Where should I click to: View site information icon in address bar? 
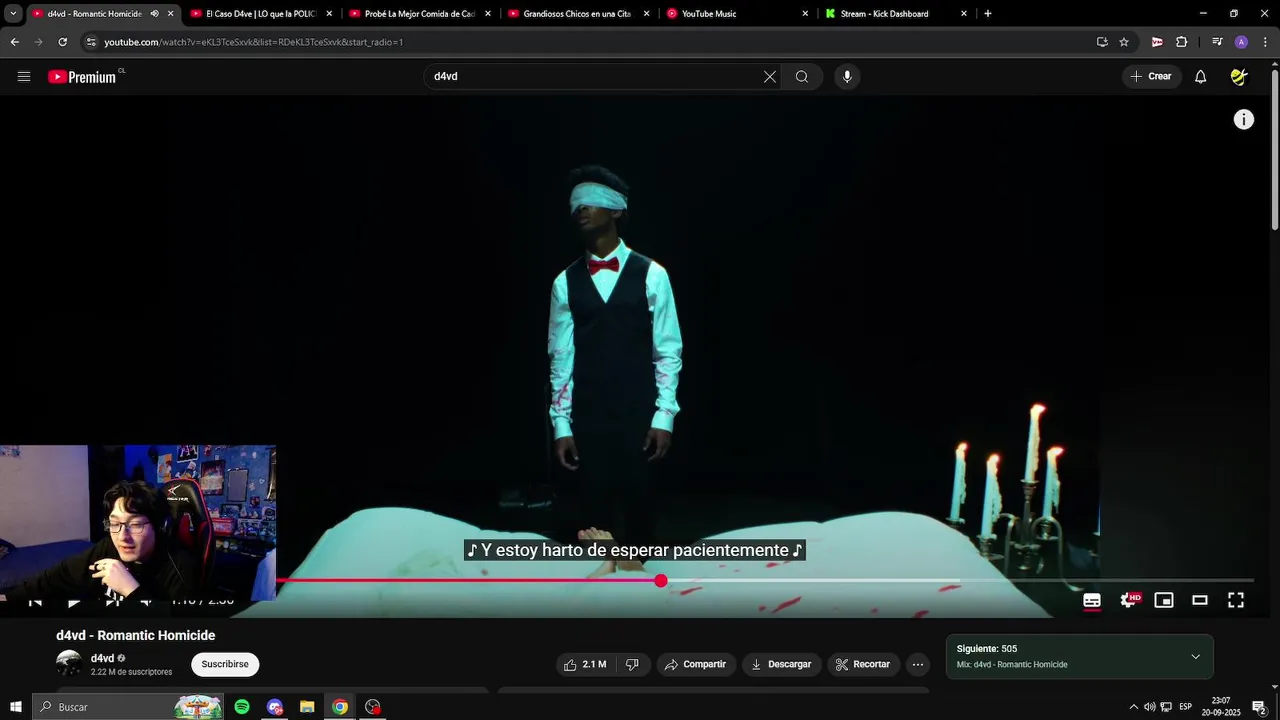[x=91, y=42]
